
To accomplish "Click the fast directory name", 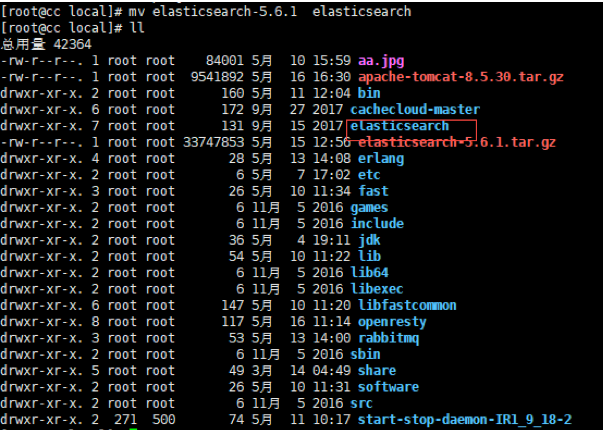I will click(x=373, y=191).
